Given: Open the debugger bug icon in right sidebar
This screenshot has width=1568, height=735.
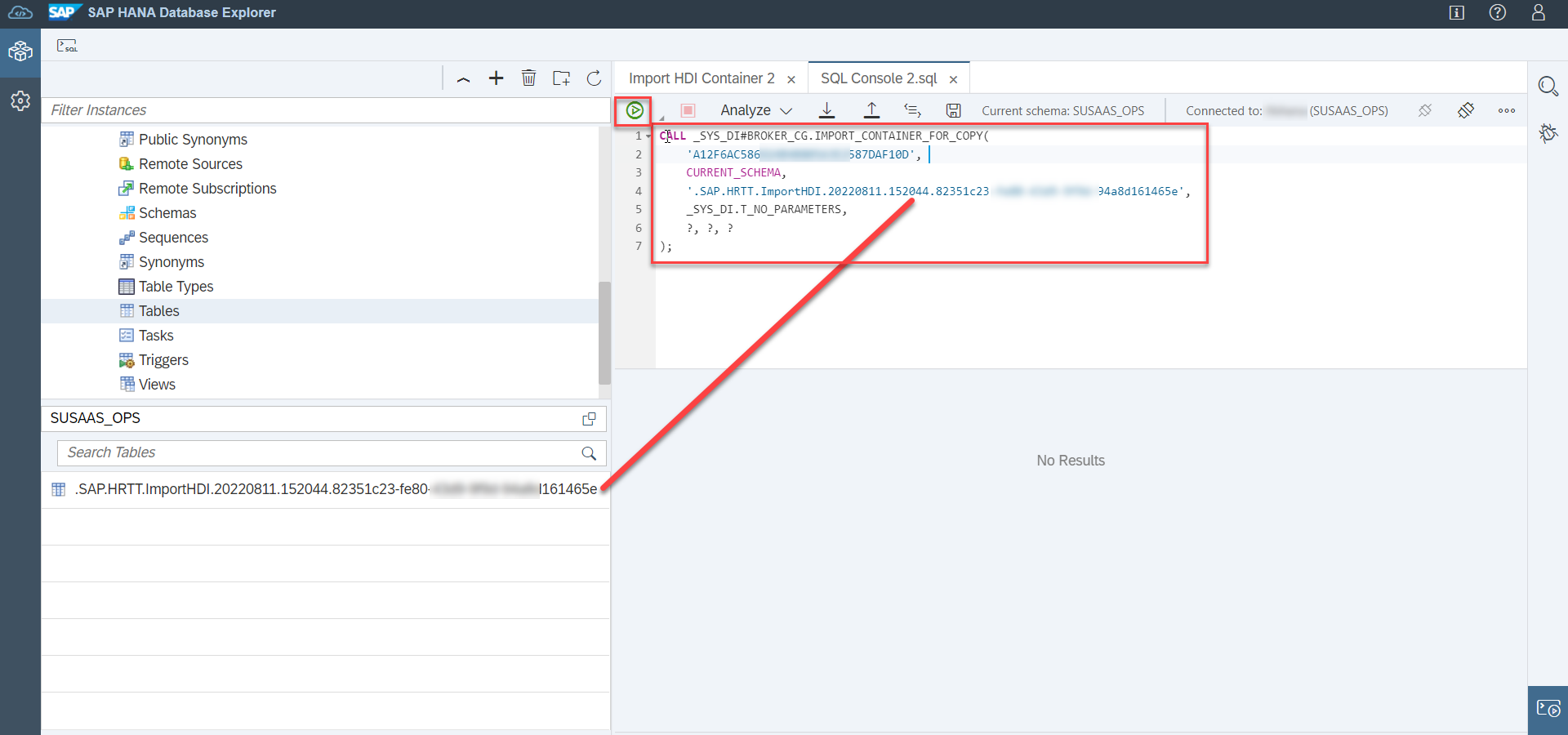Looking at the screenshot, I should [1548, 132].
